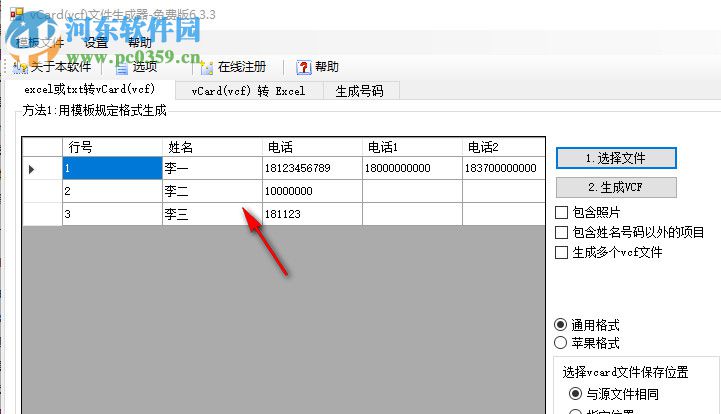
Task: Click the app icon in title bar
Action: (x=17, y=14)
